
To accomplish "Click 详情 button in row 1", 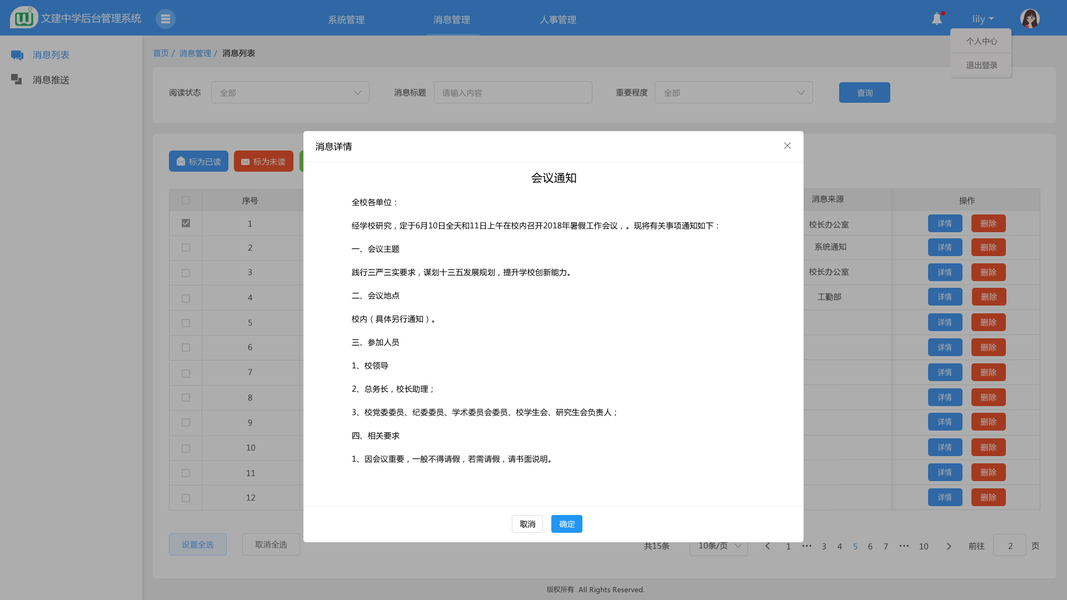I will [x=945, y=223].
